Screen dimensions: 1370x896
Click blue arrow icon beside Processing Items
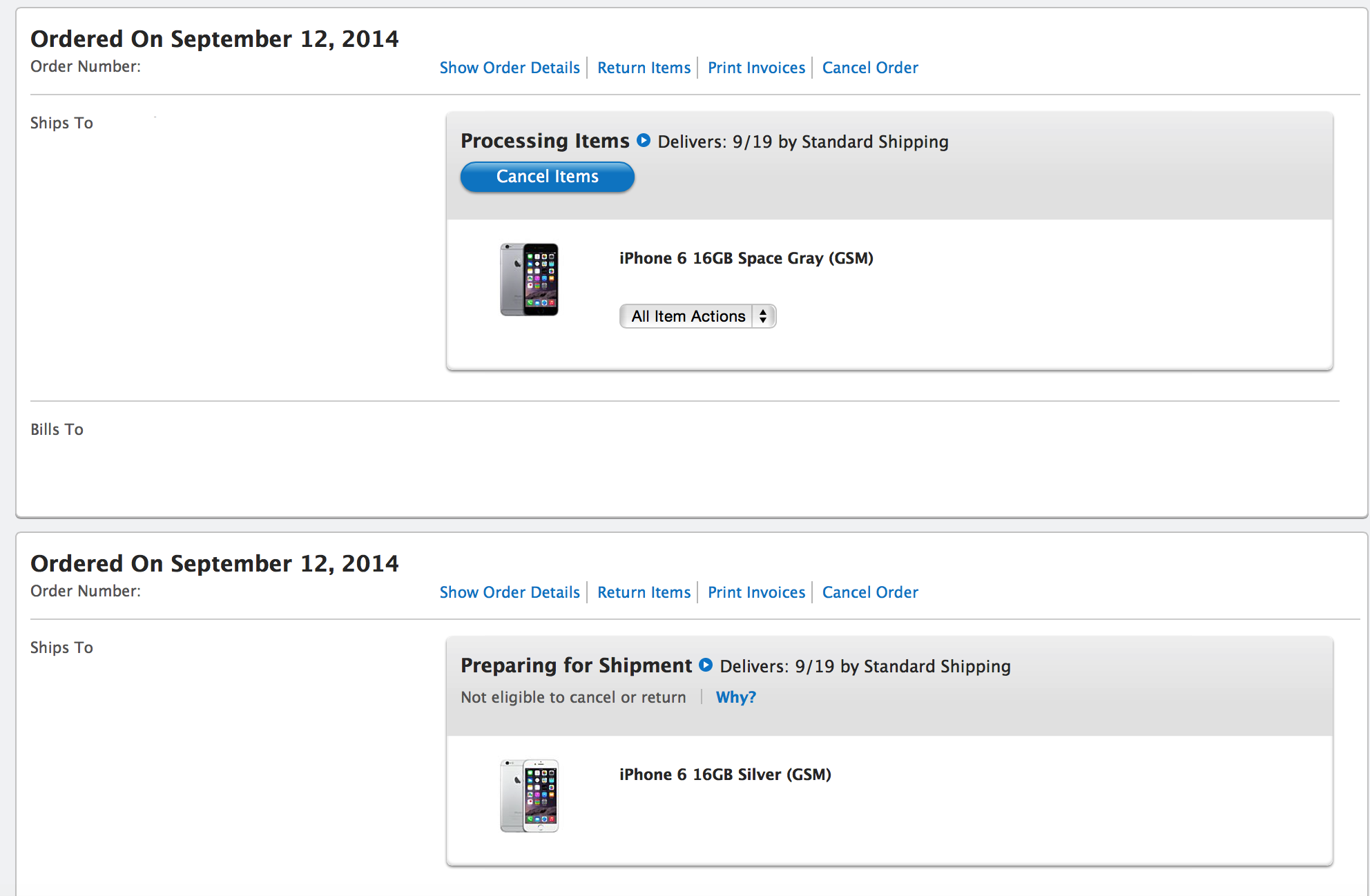click(x=644, y=141)
